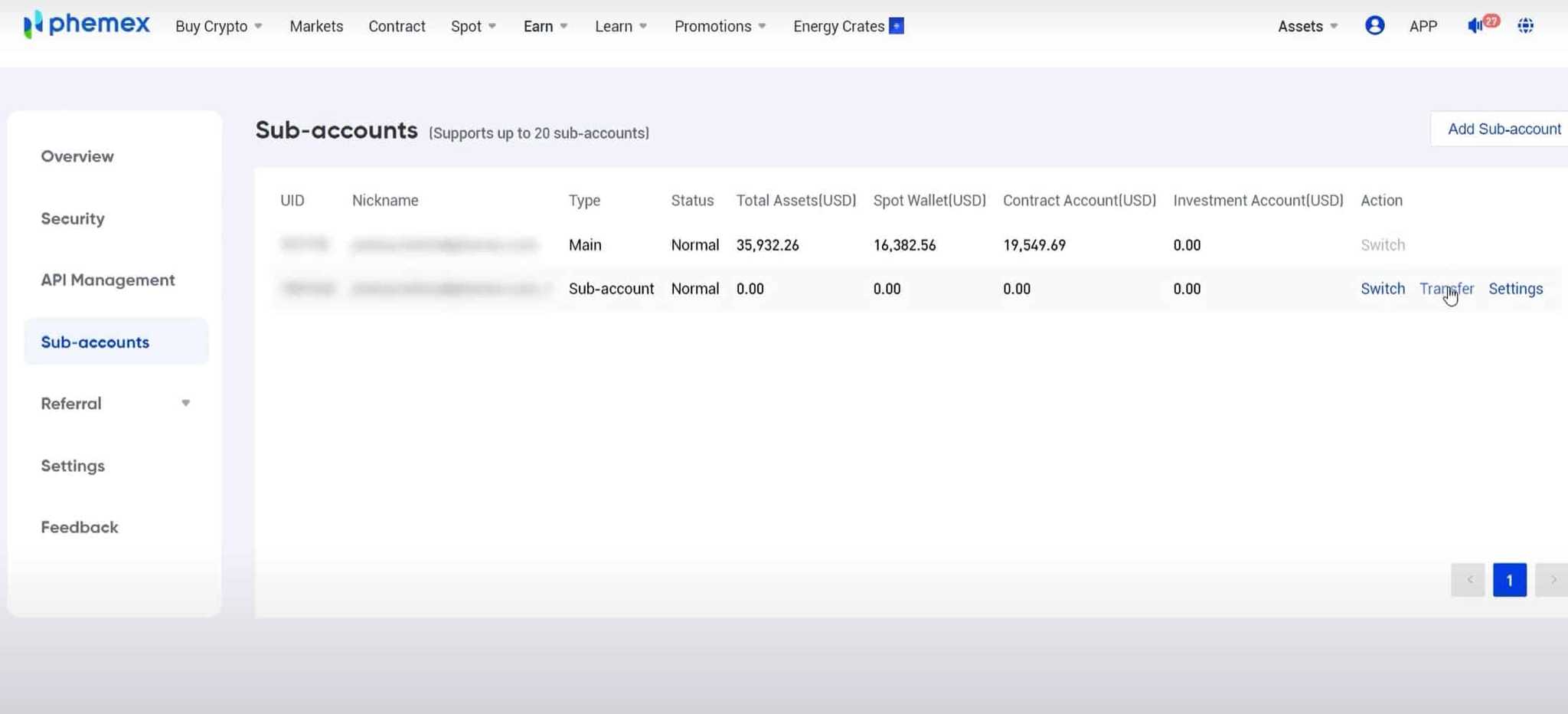Switch to the sub-account
This screenshot has height=714, width=1568.
coord(1382,289)
